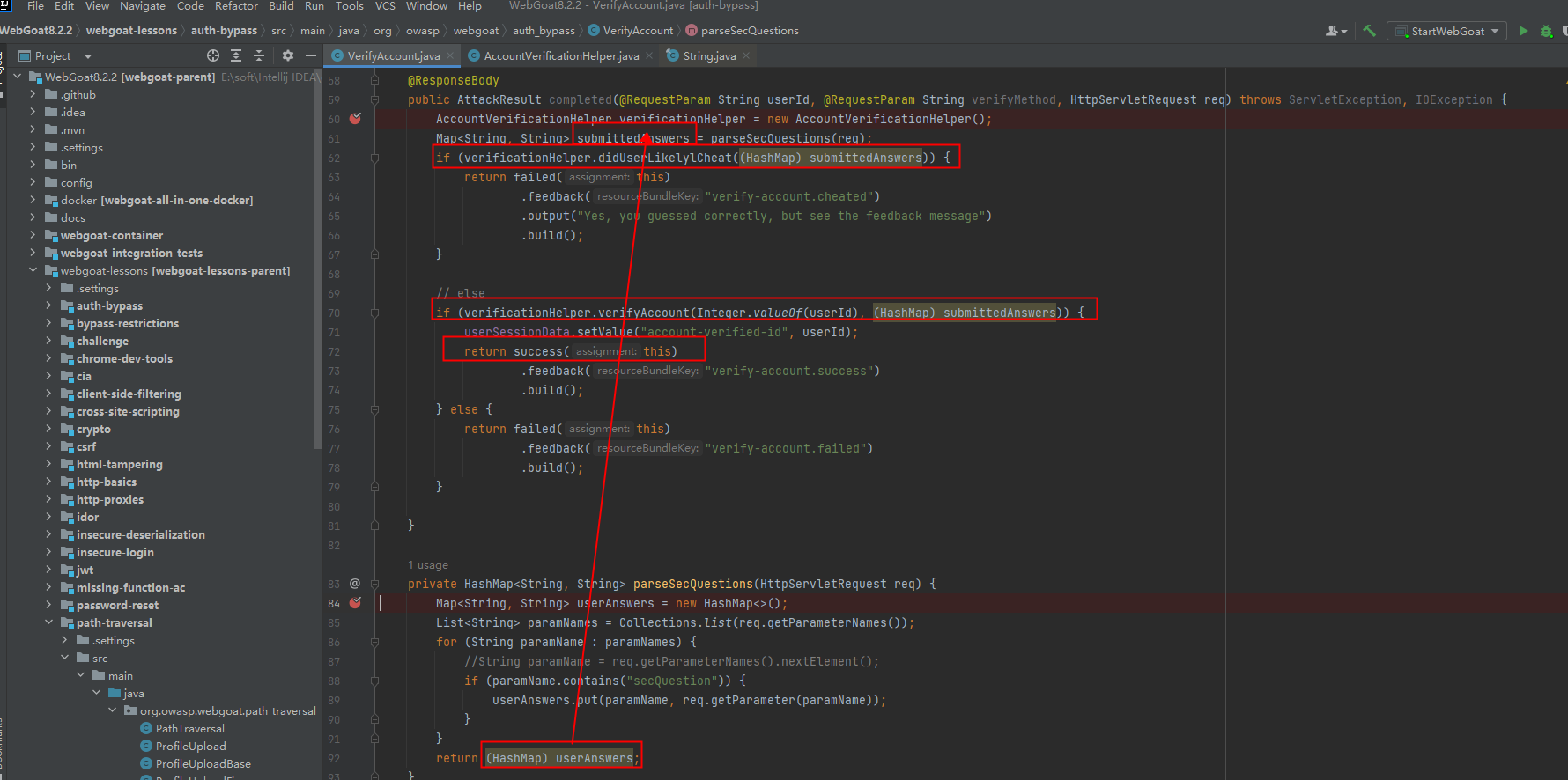
Task: Click the Select Opened File crosshair icon
Action: 213,55
